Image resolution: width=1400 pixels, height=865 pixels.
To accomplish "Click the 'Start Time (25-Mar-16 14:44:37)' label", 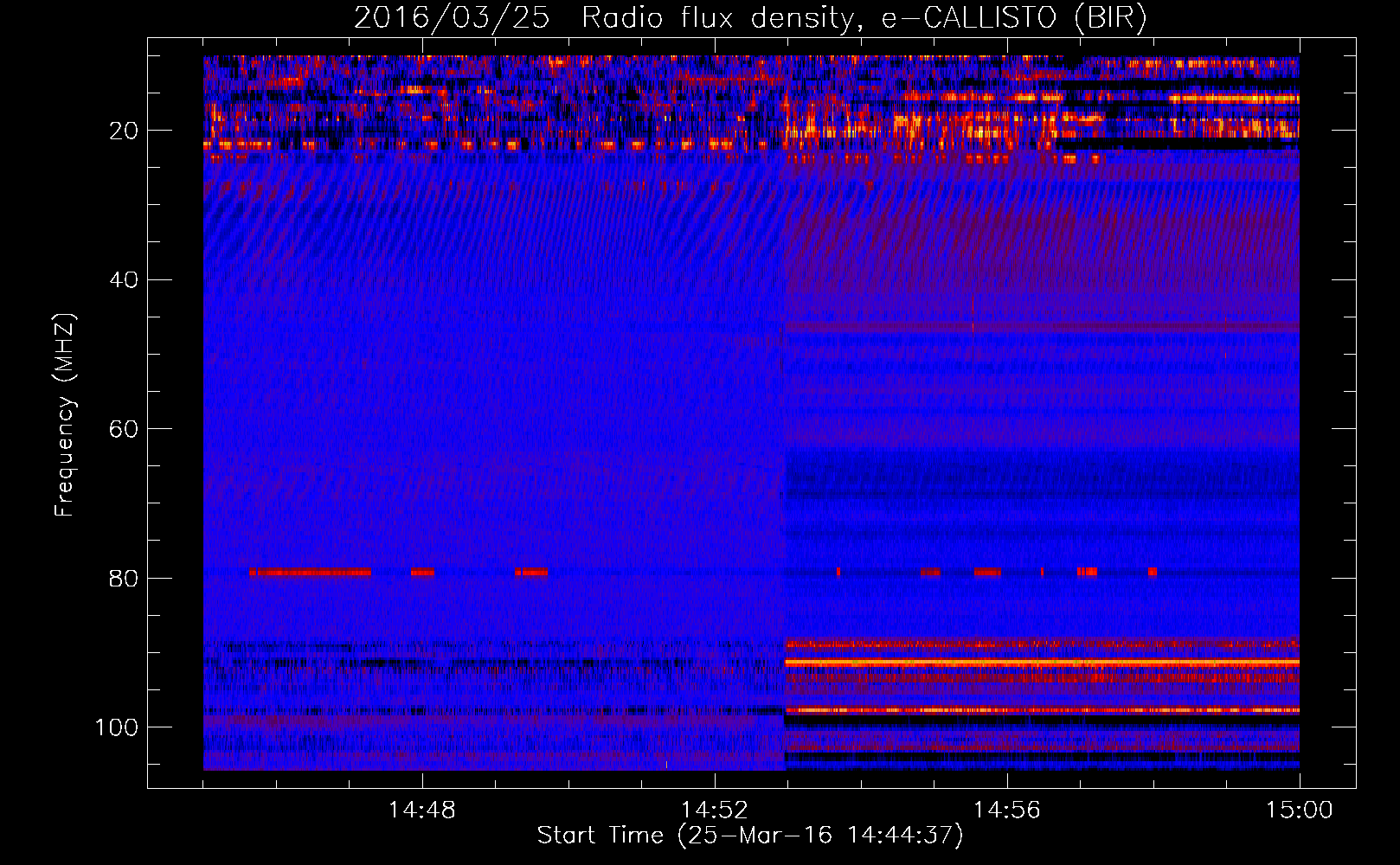I will tap(750, 836).
